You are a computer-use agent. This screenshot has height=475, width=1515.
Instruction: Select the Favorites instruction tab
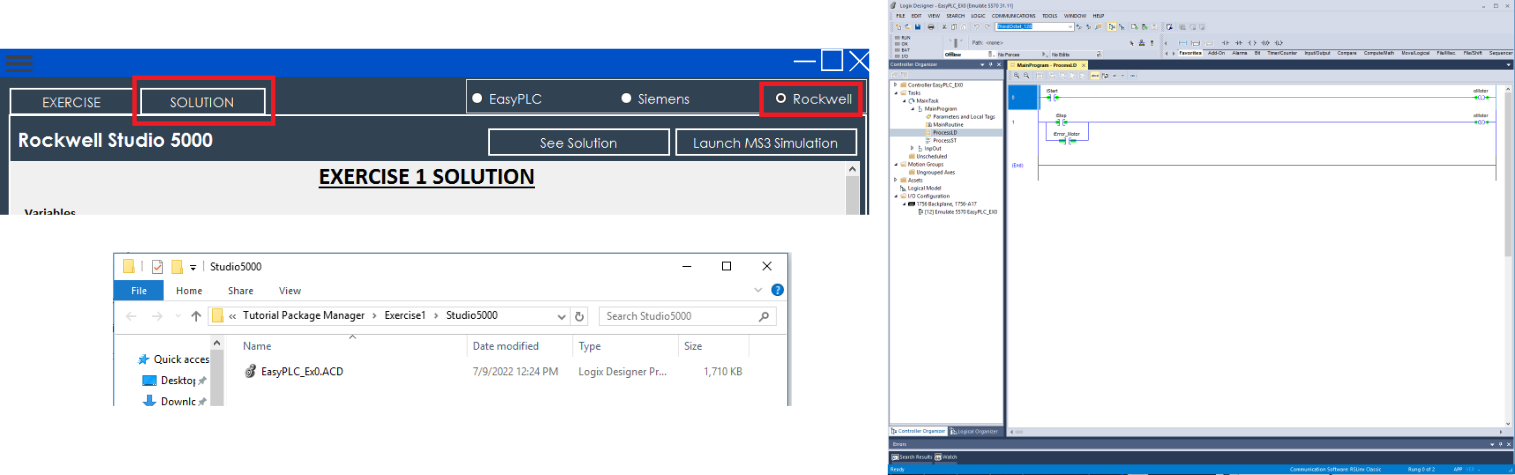(x=1190, y=53)
